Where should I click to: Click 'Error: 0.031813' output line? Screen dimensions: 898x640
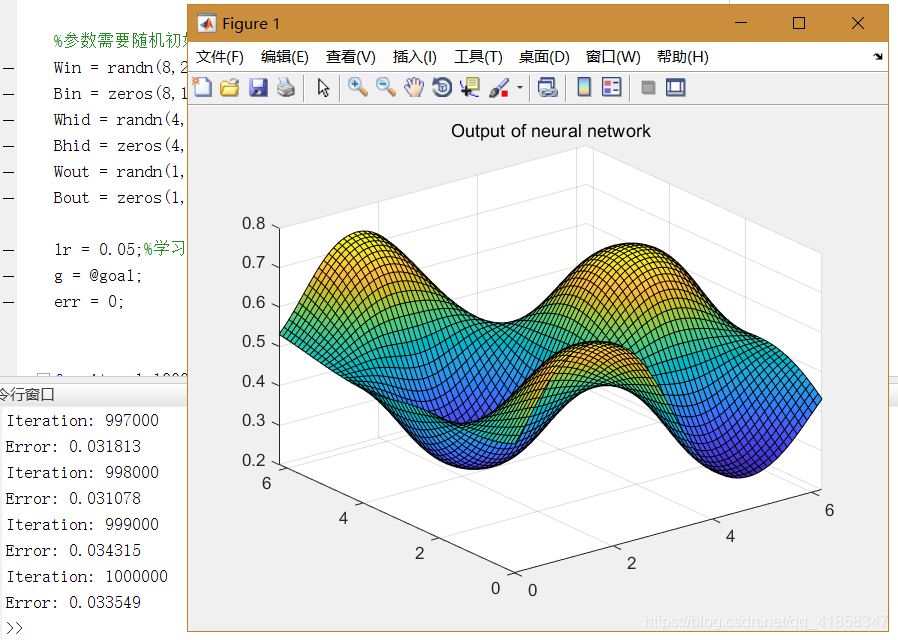73,447
